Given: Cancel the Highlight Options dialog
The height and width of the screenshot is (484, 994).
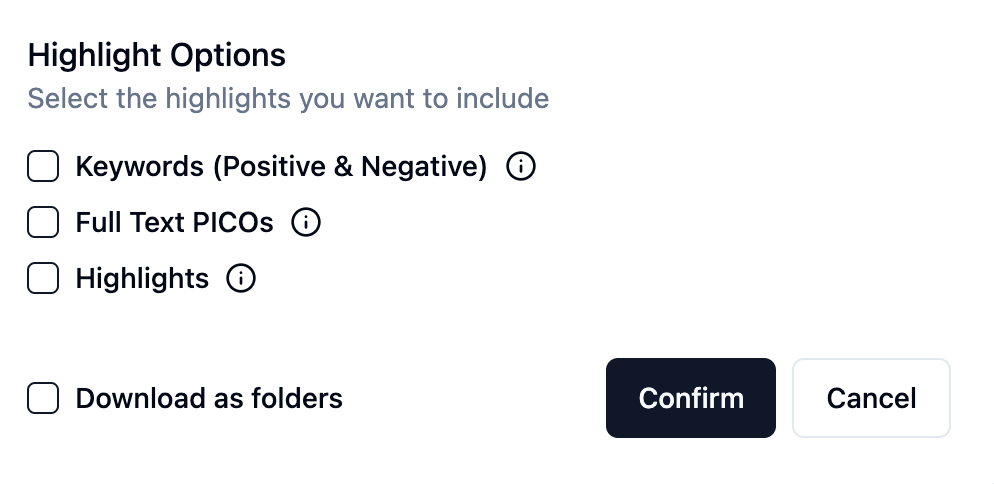Looking at the screenshot, I should tap(871, 398).
